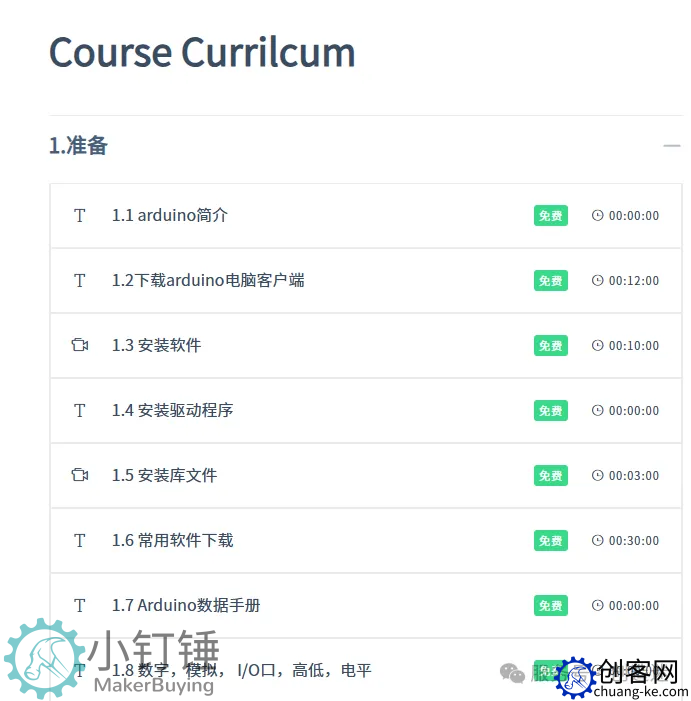
Task: Click text-type icon for lesson 1.2
Action: pyautogui.click(x=80, y=281)
